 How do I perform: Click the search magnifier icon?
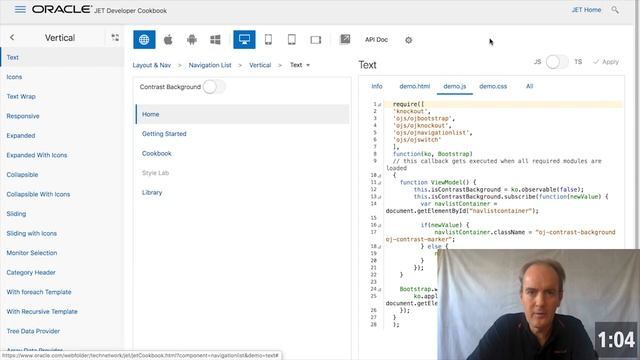tap(615, 10)
